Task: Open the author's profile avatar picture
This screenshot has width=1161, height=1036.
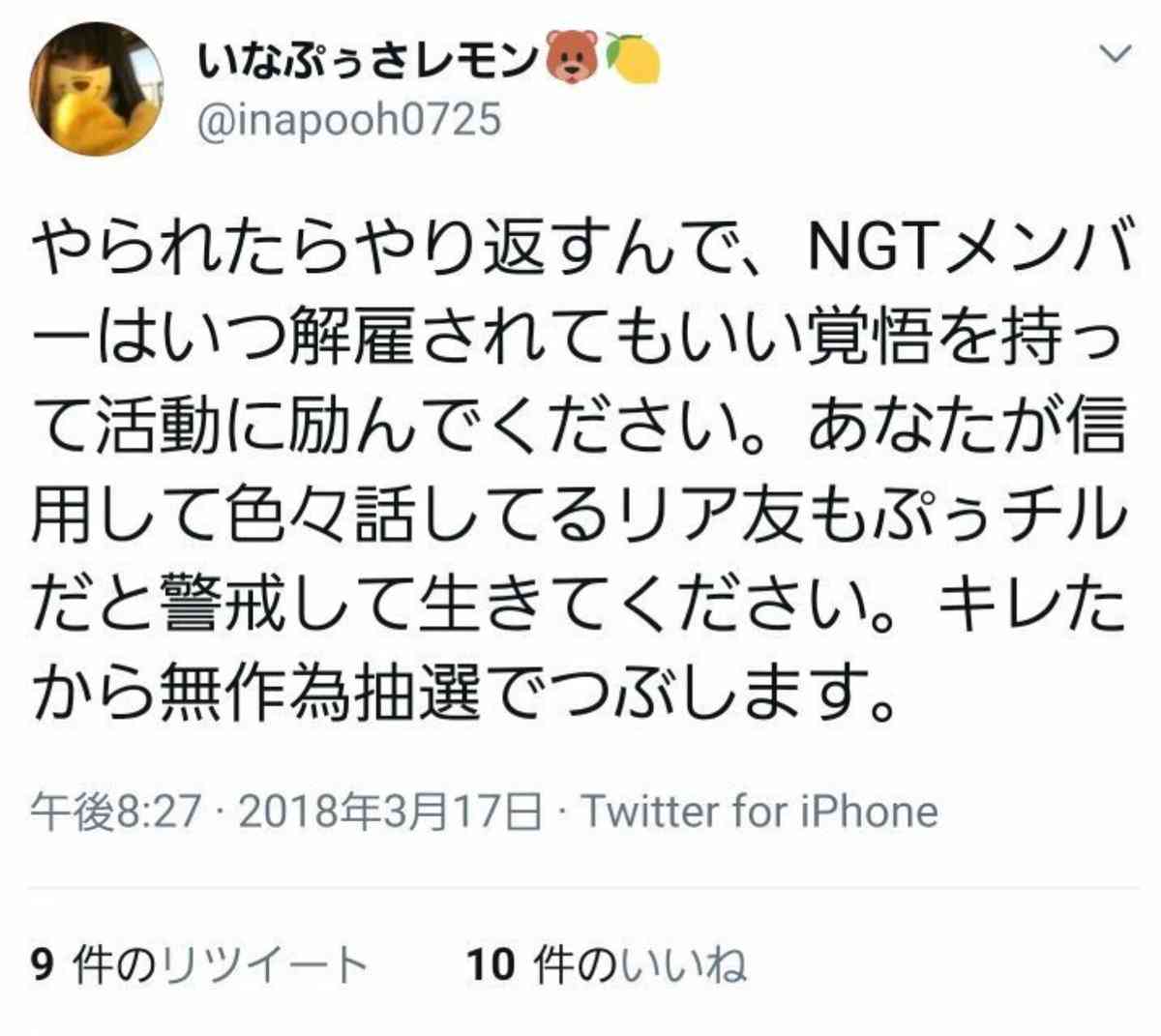Action: pos(96,89)
